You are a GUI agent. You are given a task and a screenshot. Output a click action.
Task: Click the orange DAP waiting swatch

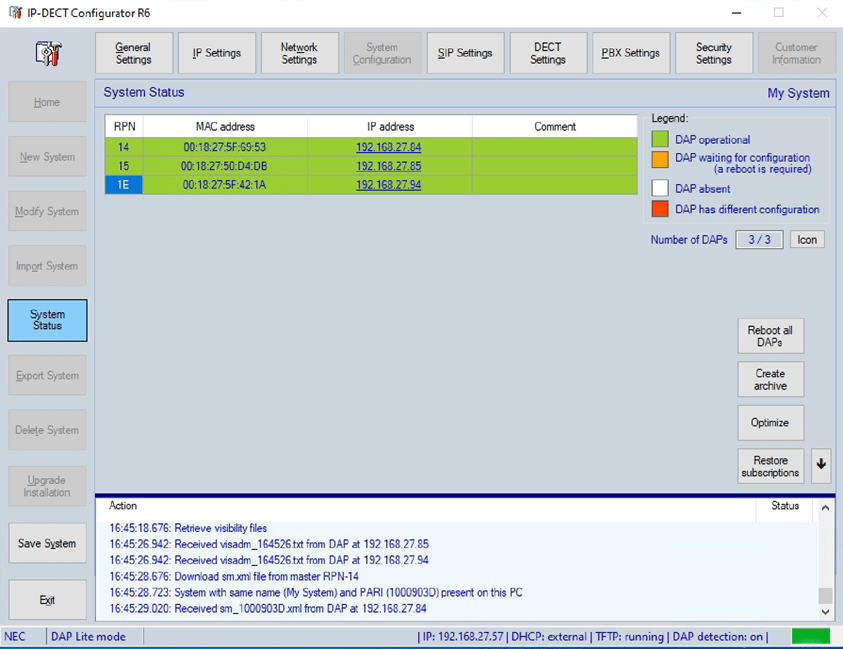tap(660, 159)
